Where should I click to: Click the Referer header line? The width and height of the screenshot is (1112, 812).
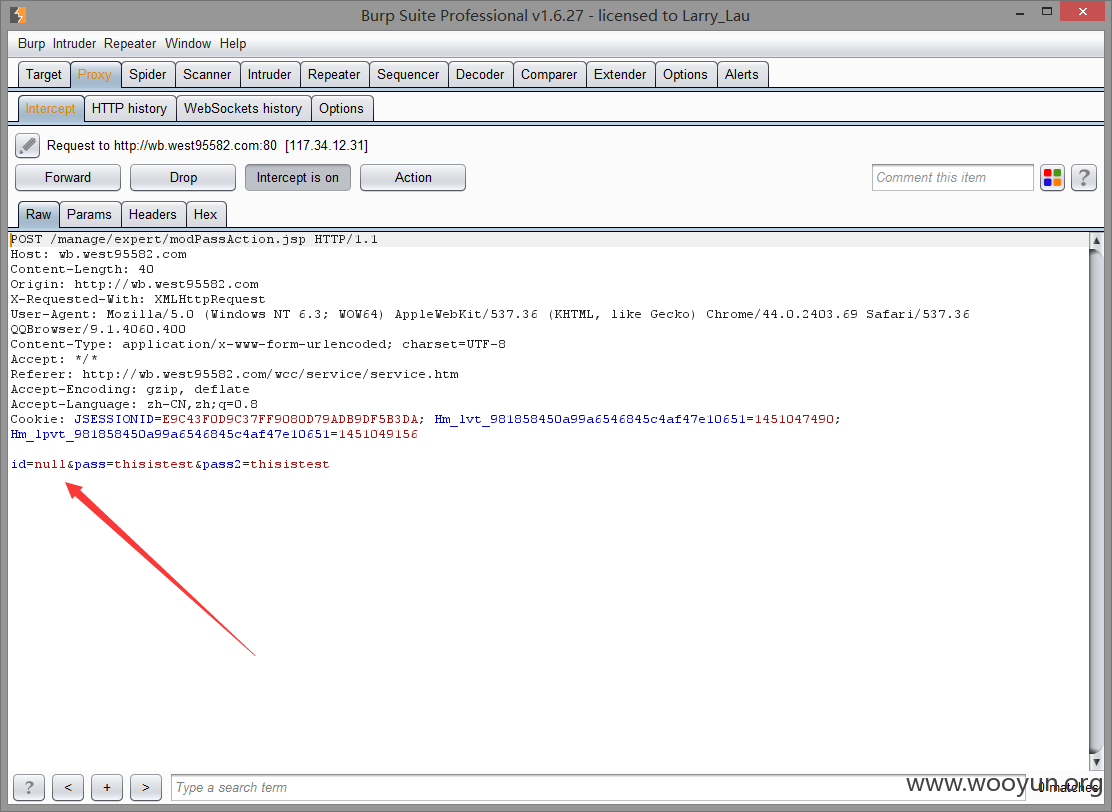point(234,374)
